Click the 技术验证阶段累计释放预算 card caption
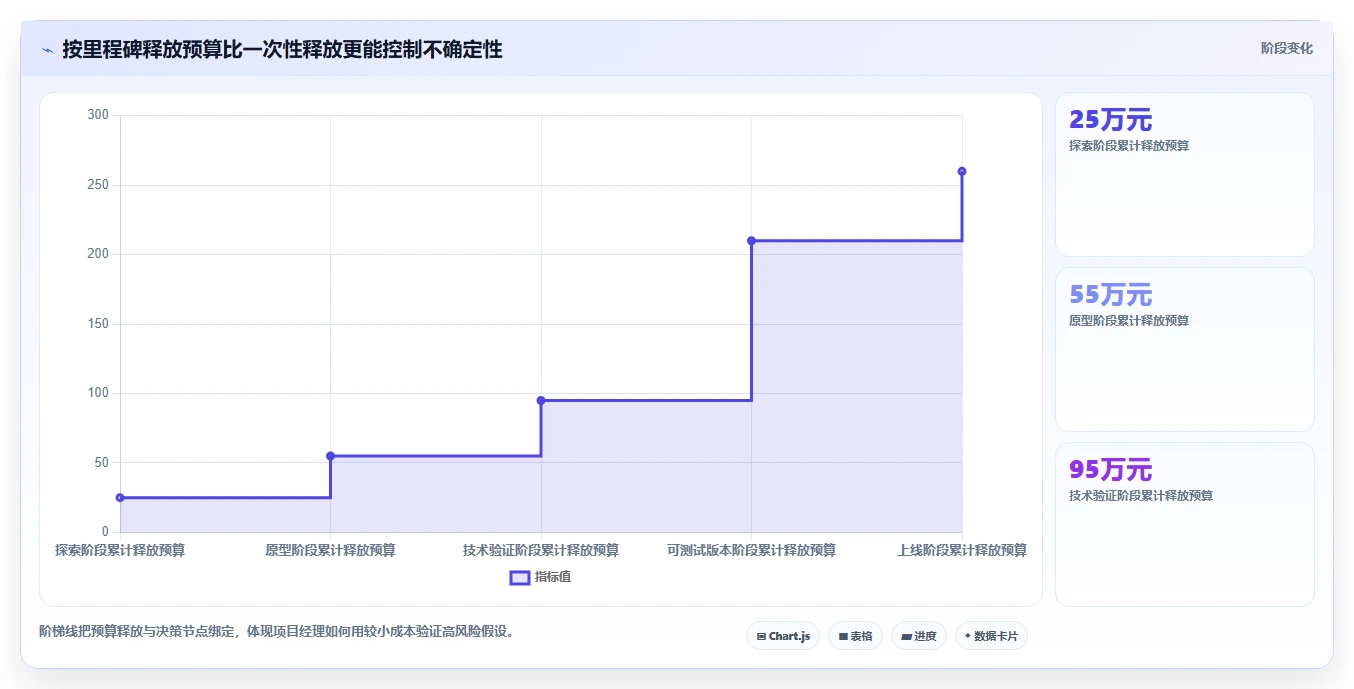 coord(1141,495)
